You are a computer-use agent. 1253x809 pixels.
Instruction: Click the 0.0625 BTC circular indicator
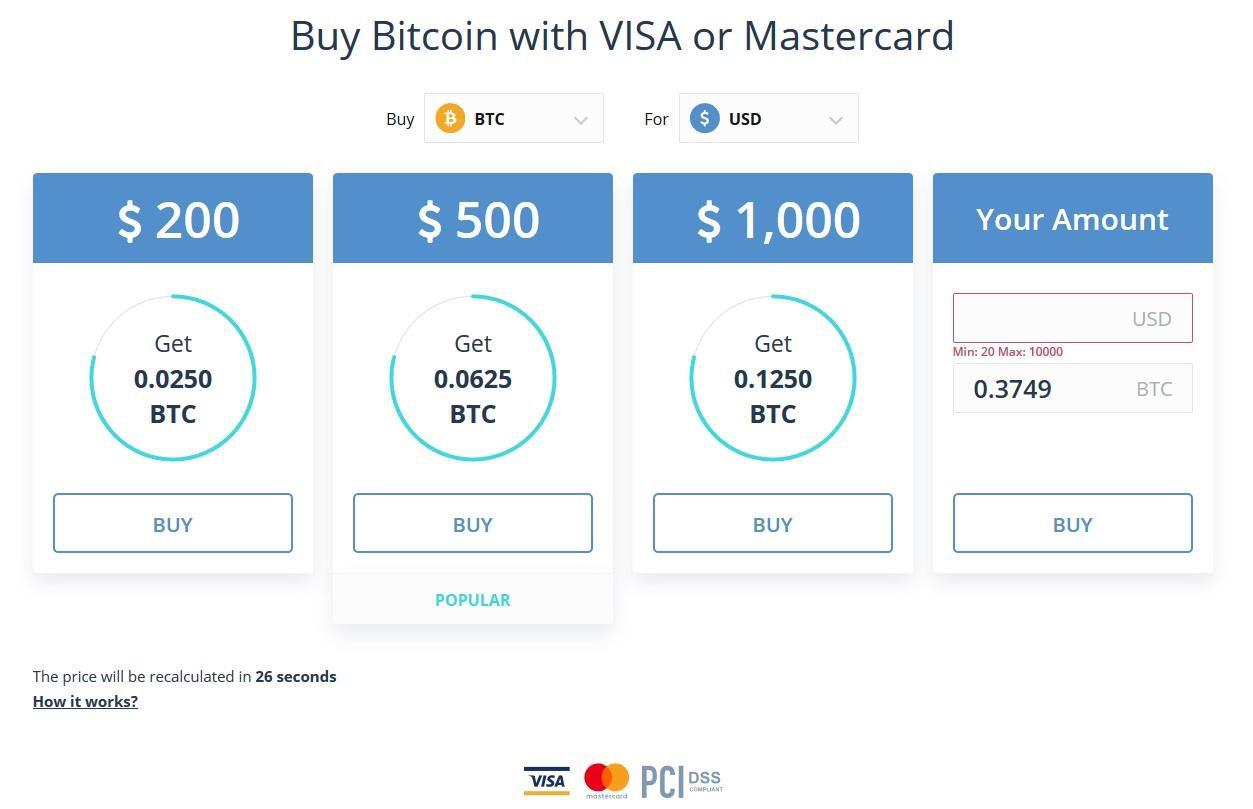[x=473, y=378]
